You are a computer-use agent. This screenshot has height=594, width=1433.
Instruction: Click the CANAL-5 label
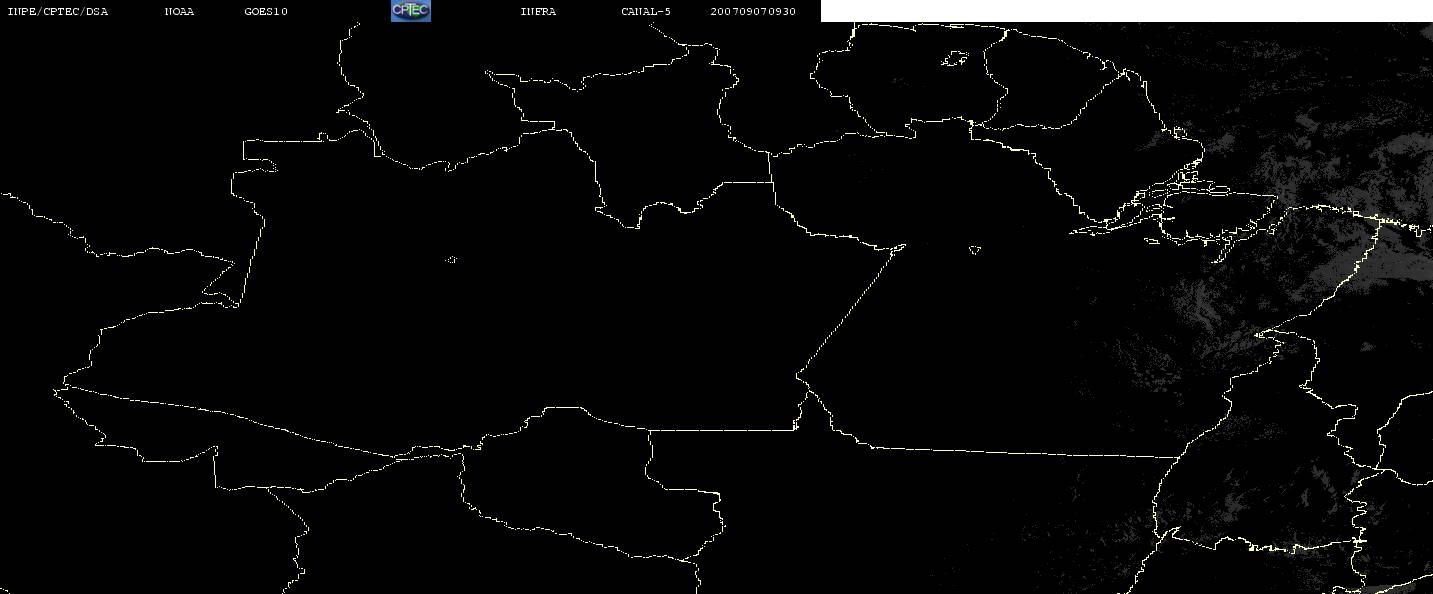pos(646,12)
